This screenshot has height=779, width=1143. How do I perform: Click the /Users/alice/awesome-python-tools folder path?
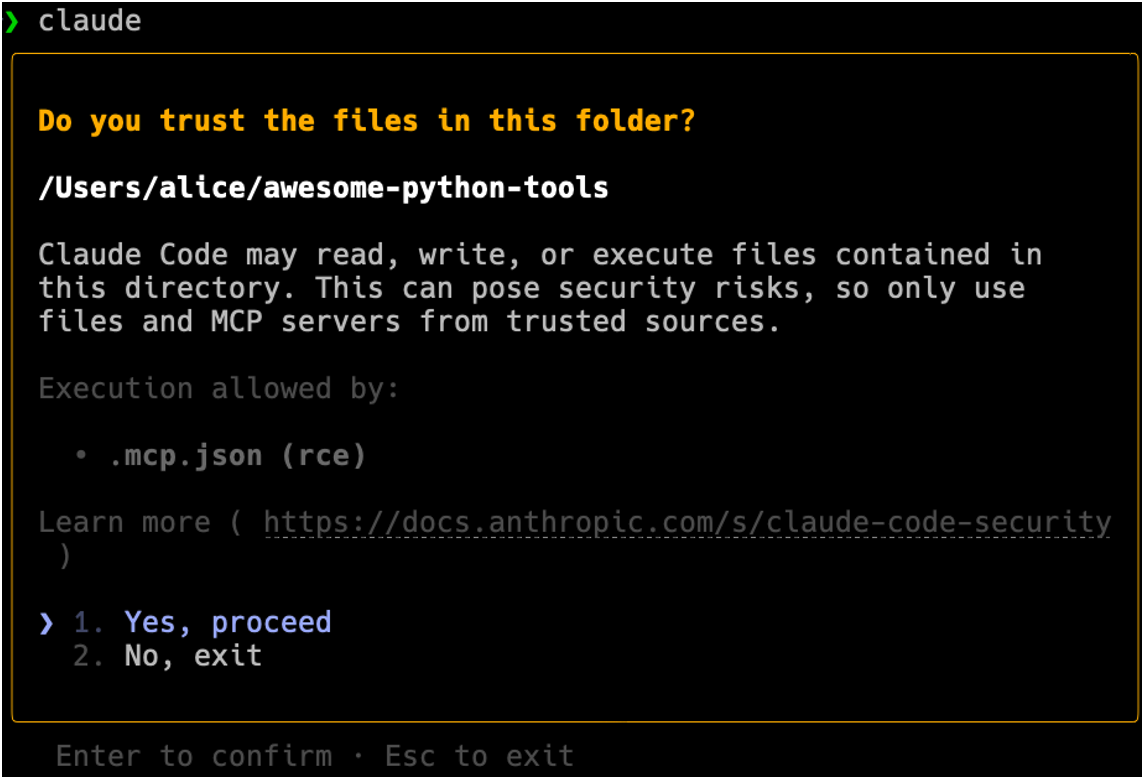click(323, 187)
